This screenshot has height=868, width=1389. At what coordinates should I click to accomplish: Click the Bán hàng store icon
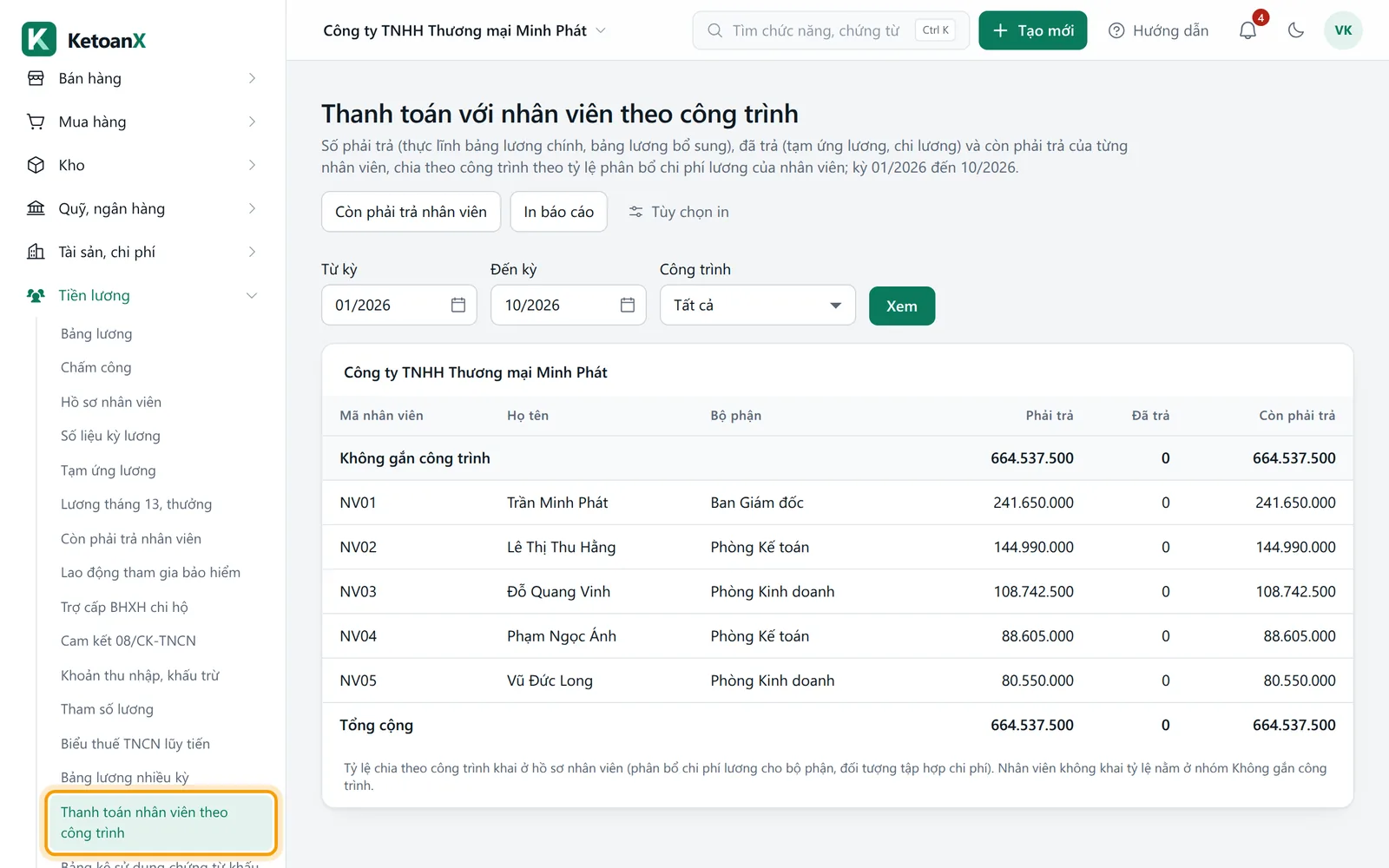click(36, 78)
